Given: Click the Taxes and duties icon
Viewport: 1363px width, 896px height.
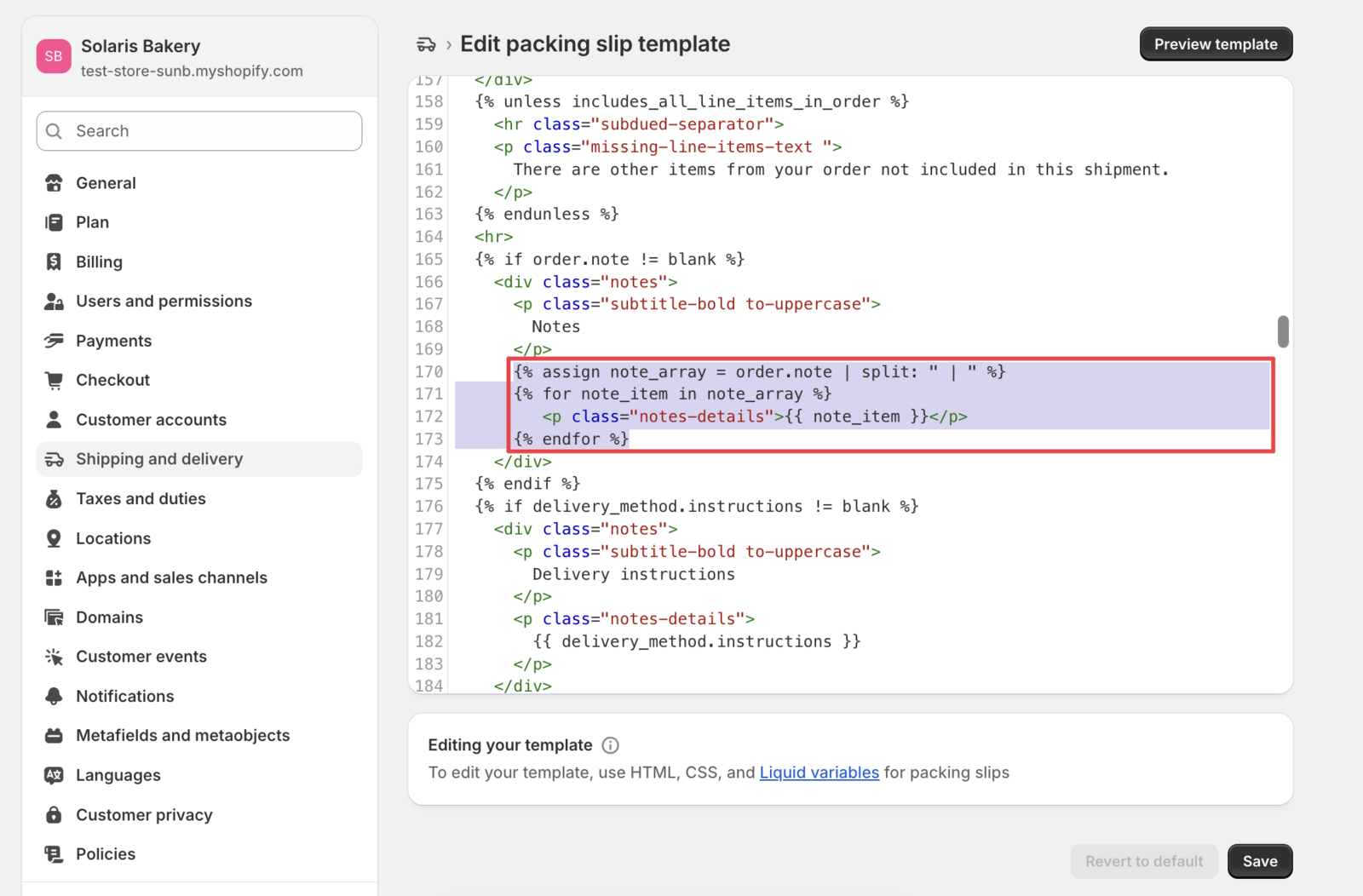Looking at the screenshot, I should coord(54,499).
